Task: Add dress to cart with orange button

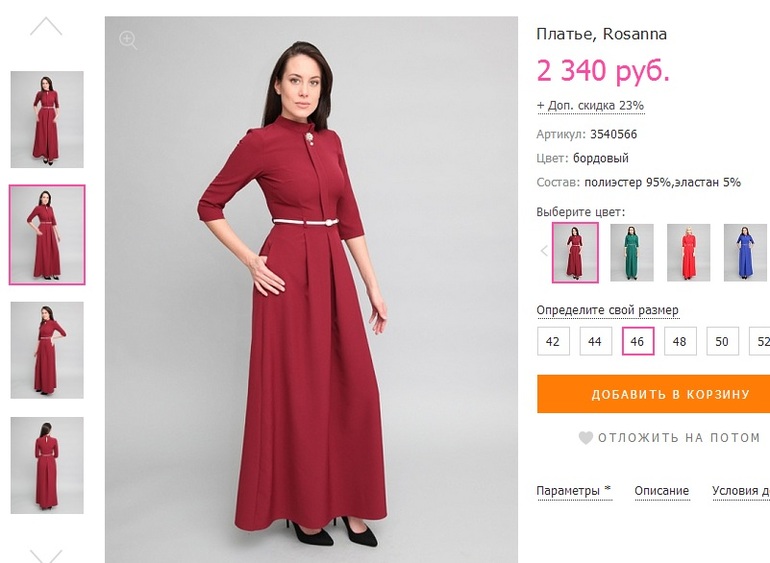Action: (x=654, y=394)
